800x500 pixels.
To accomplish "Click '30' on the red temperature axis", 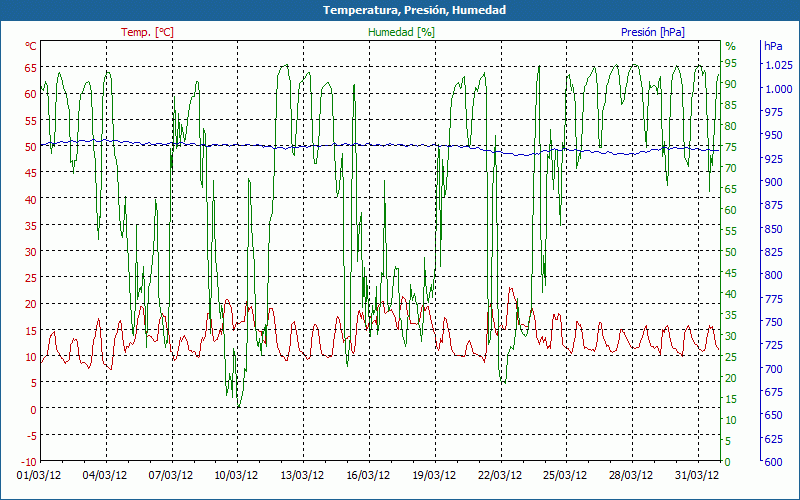I will 31,252.
